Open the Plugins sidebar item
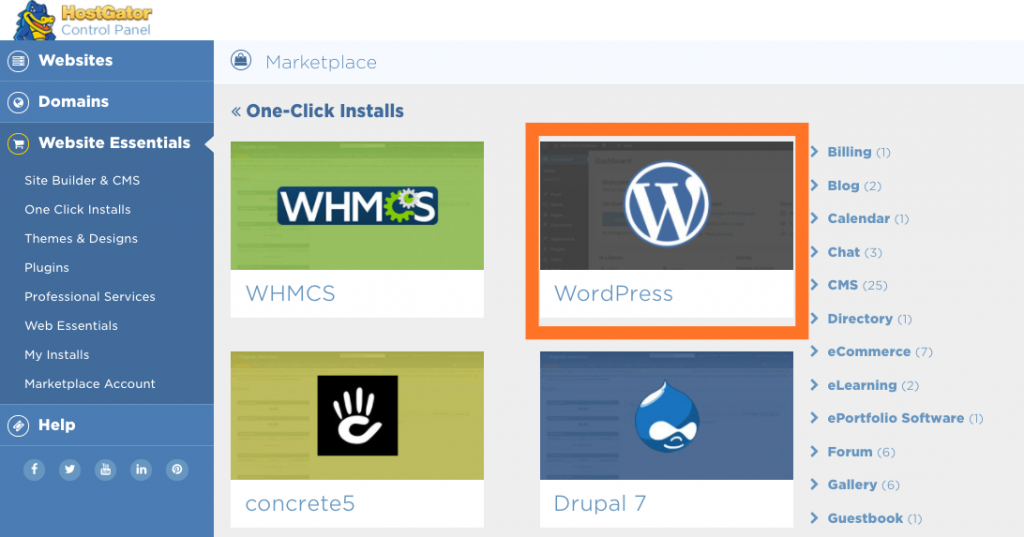1024x537 pixels. (x=46, y=268)
